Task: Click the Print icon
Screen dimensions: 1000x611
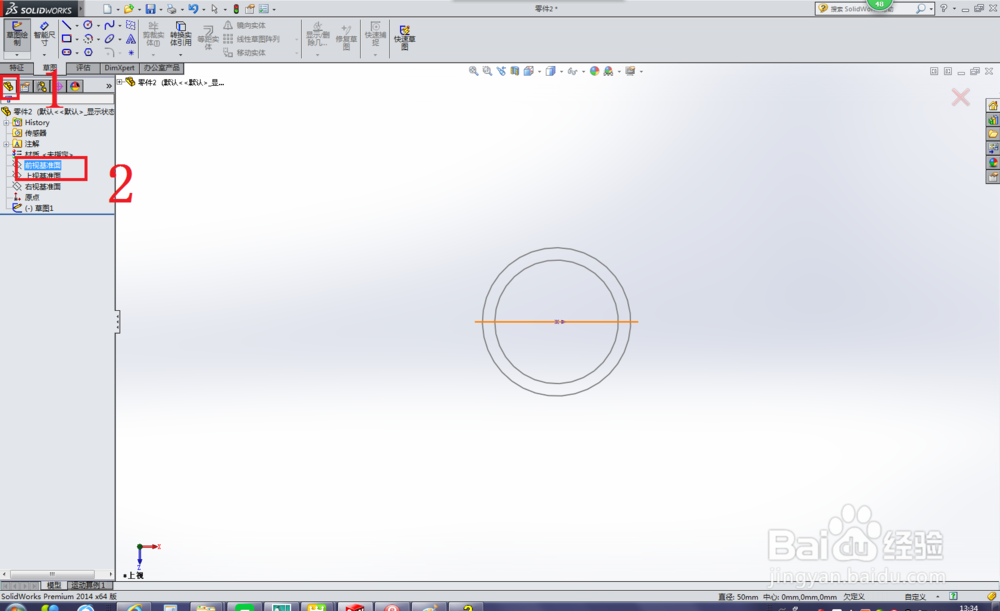Action: point(172,9)
